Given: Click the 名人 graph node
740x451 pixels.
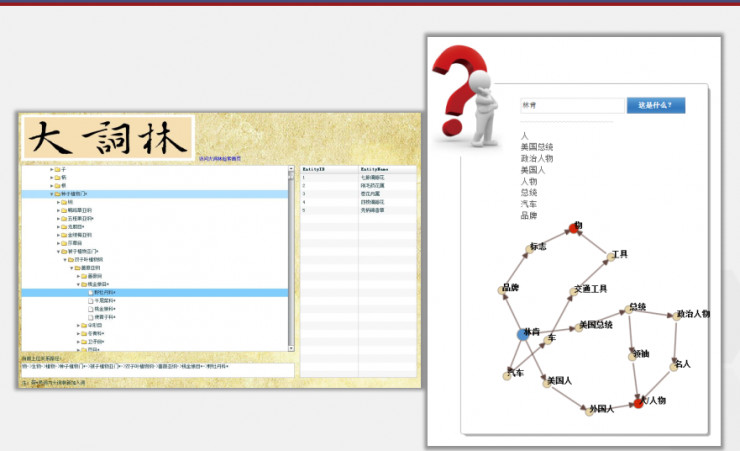Looking at the screenshot, I should (x=675, y=366).
